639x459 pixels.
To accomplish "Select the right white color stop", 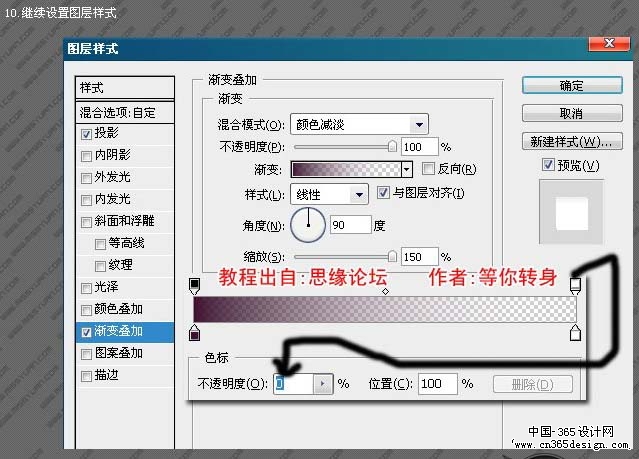I will (575, 333).
